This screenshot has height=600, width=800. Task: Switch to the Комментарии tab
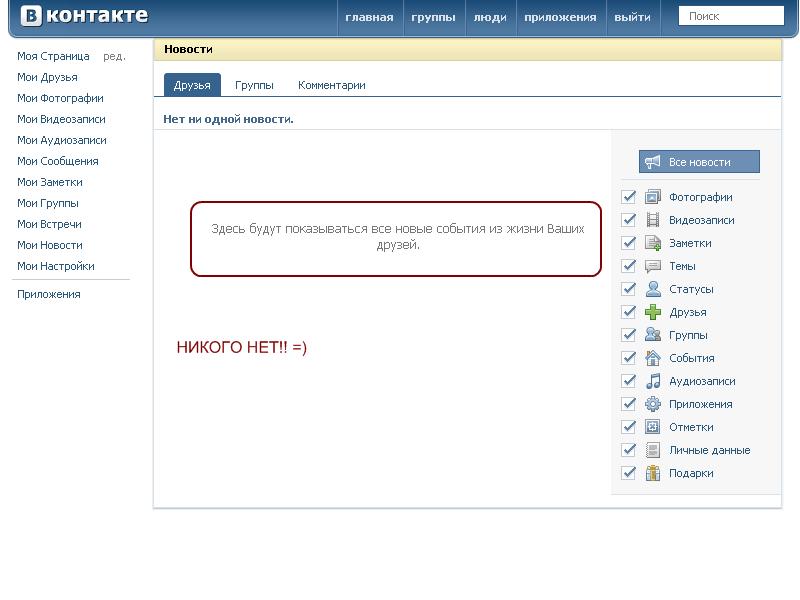332,85
